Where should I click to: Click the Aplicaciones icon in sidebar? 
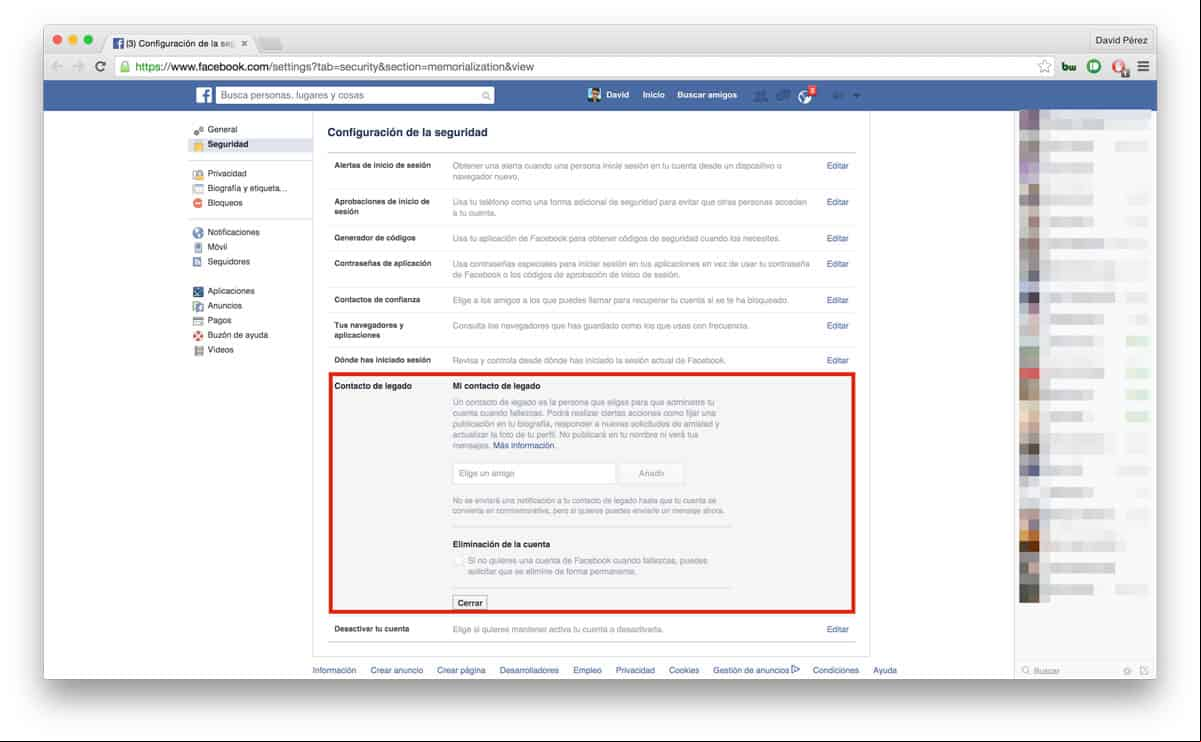(x=198, y=291)
